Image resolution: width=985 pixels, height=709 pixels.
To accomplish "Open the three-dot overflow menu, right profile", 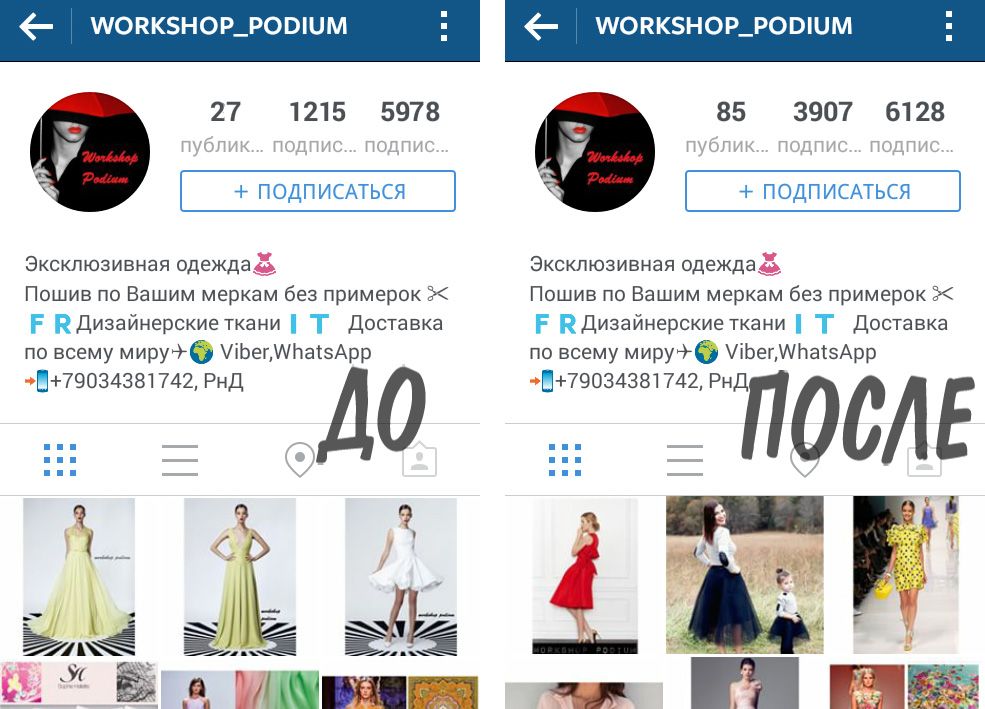I will (949, 26).
